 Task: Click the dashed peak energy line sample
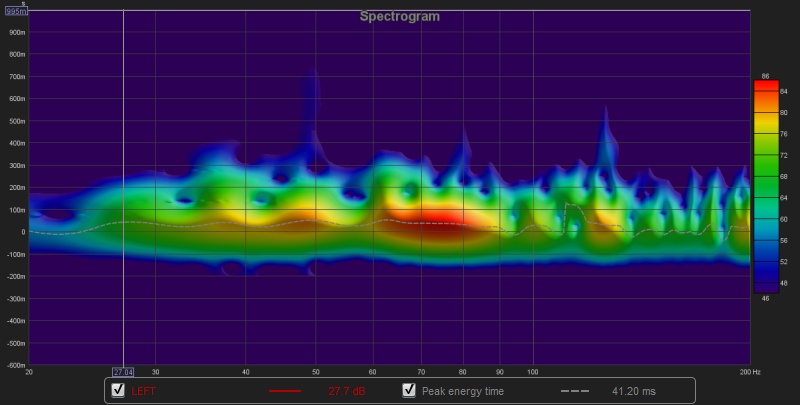pos(574,391)
